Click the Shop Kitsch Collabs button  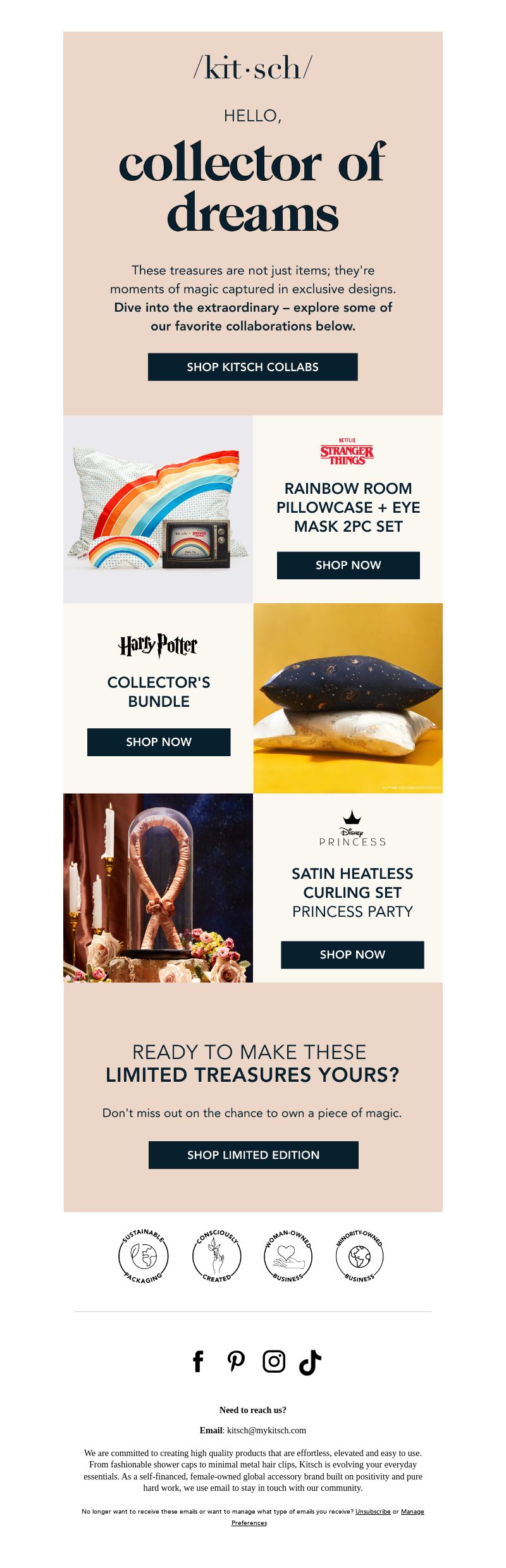coord(253,367)
